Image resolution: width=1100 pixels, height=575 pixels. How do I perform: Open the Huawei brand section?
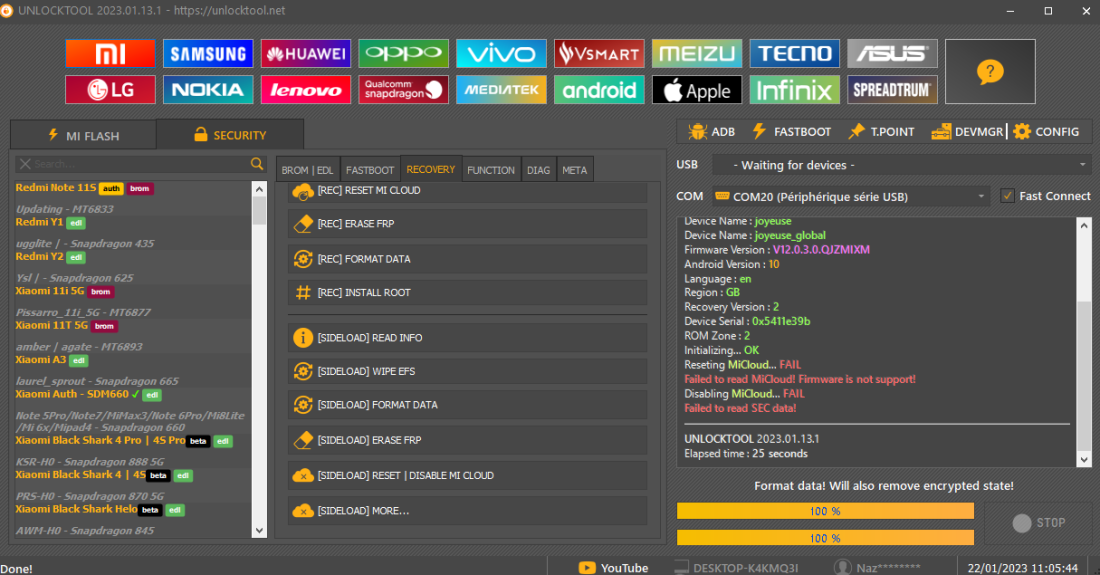[306, 53]
